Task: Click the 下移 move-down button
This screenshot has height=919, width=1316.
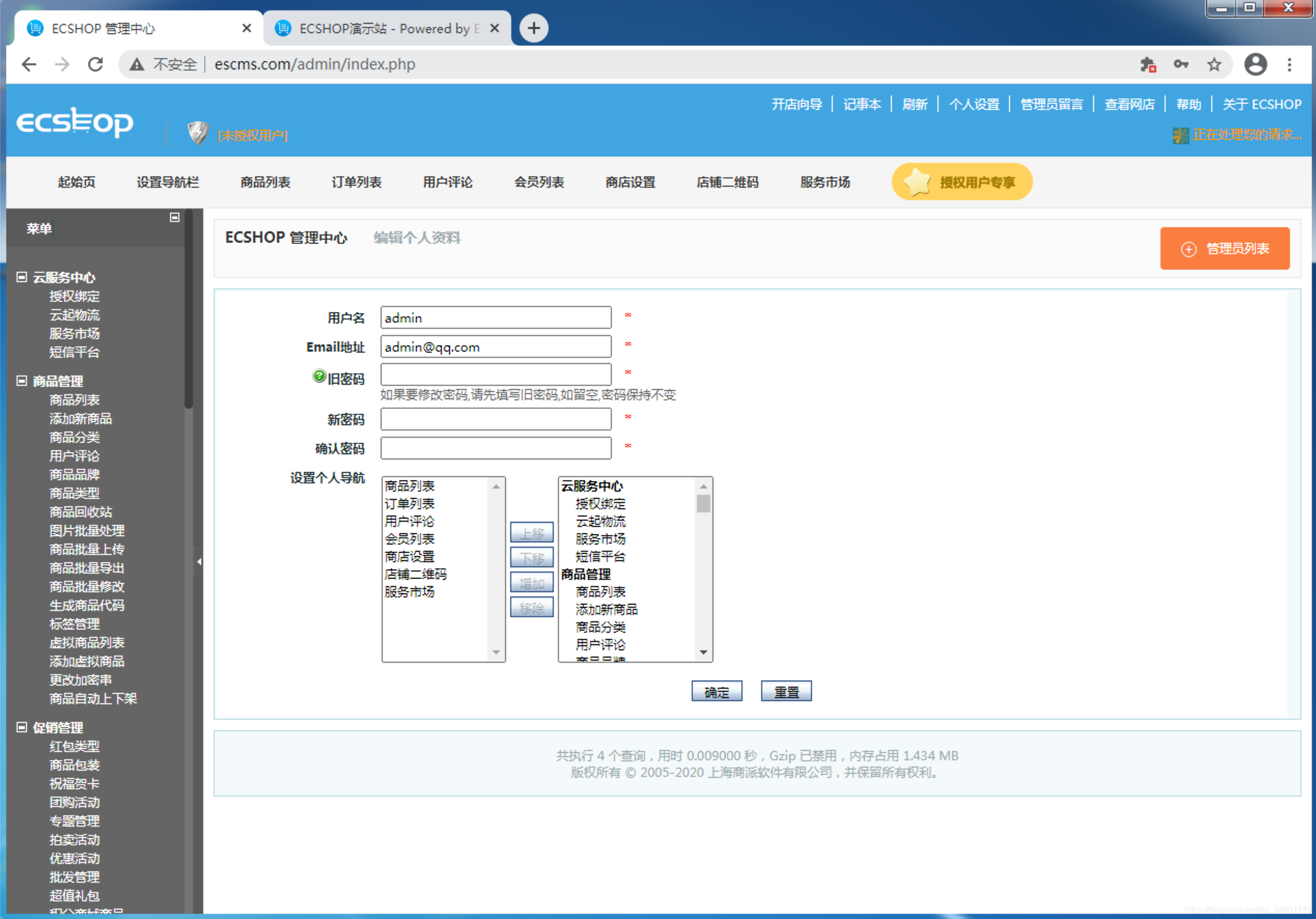Action: [x=531, y=558]
